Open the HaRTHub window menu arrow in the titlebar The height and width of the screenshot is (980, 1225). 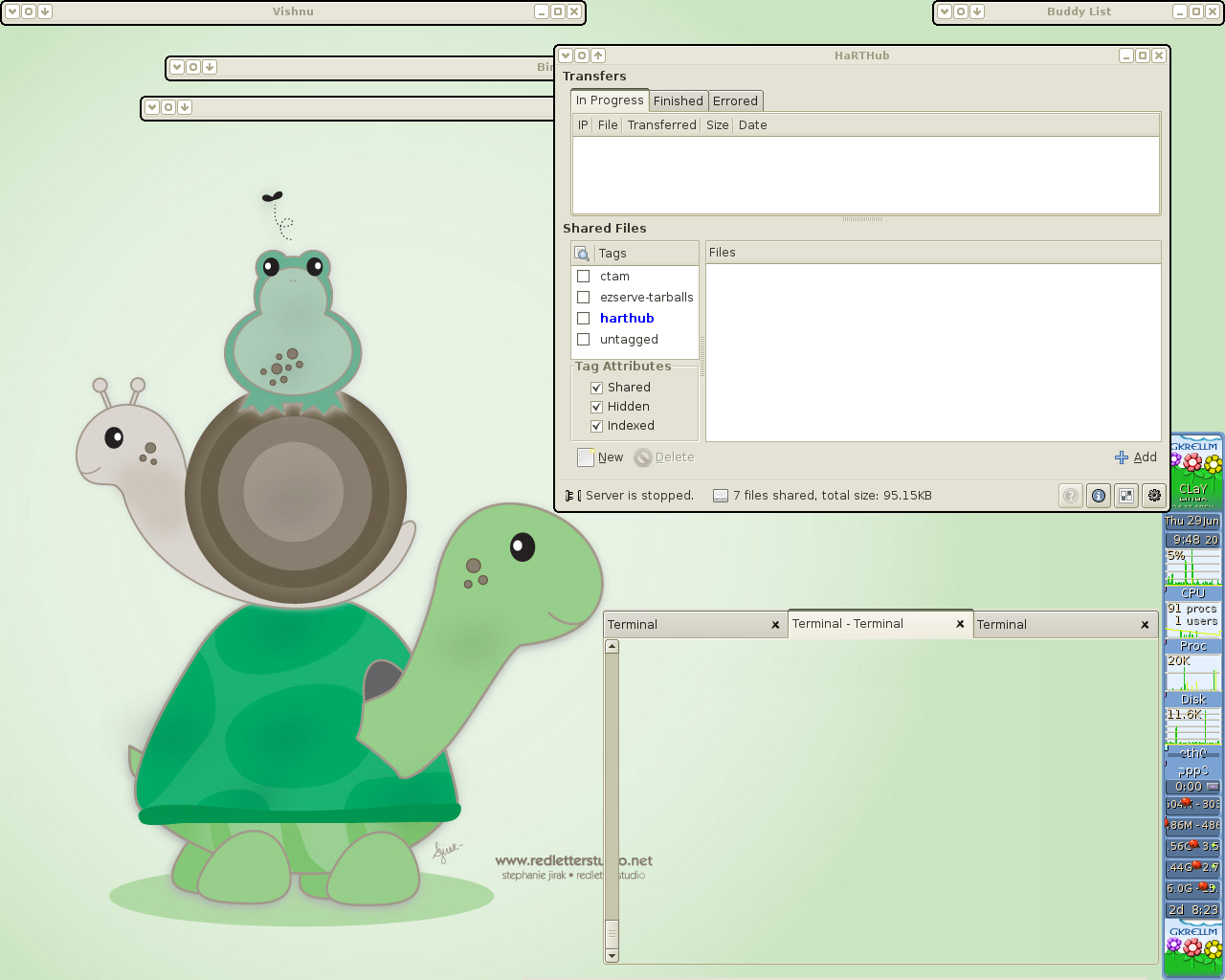pos(566,56)
